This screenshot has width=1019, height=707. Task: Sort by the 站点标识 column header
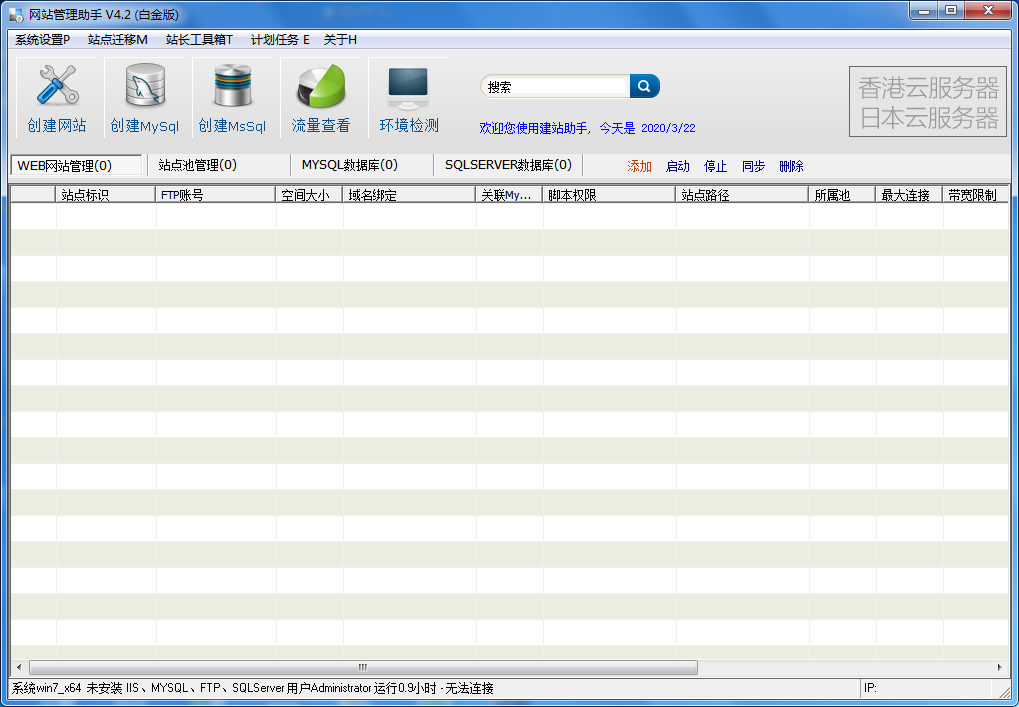pos(105,195)
